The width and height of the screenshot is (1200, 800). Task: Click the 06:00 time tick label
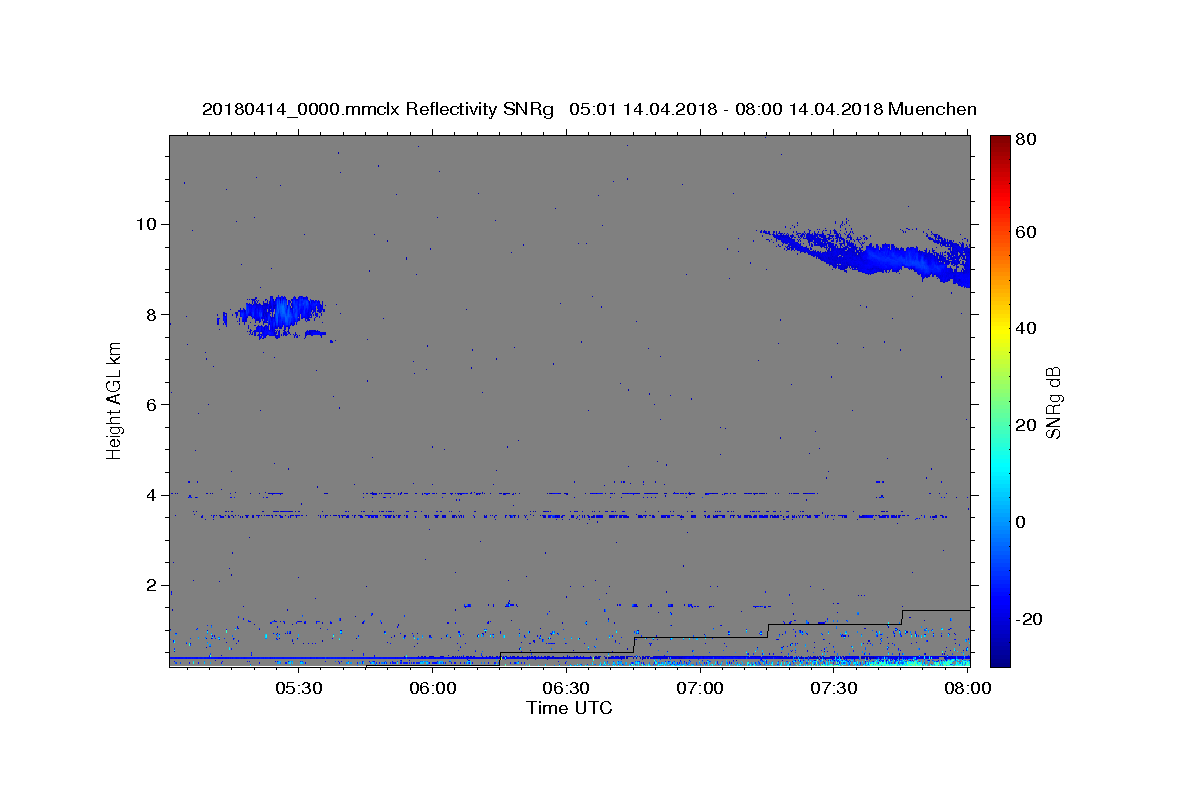432,689
